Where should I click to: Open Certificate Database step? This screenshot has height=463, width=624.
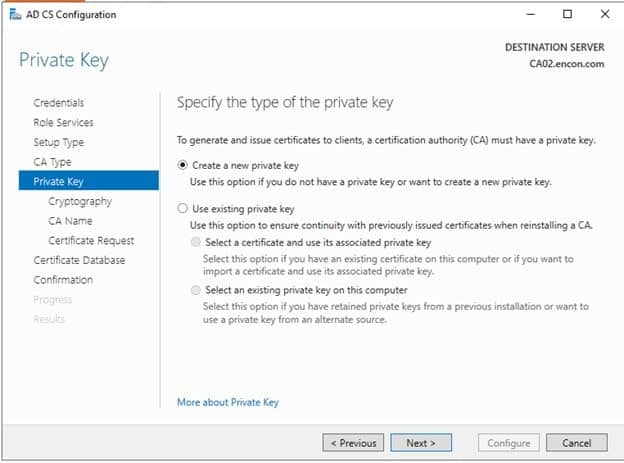pos(79,260)
